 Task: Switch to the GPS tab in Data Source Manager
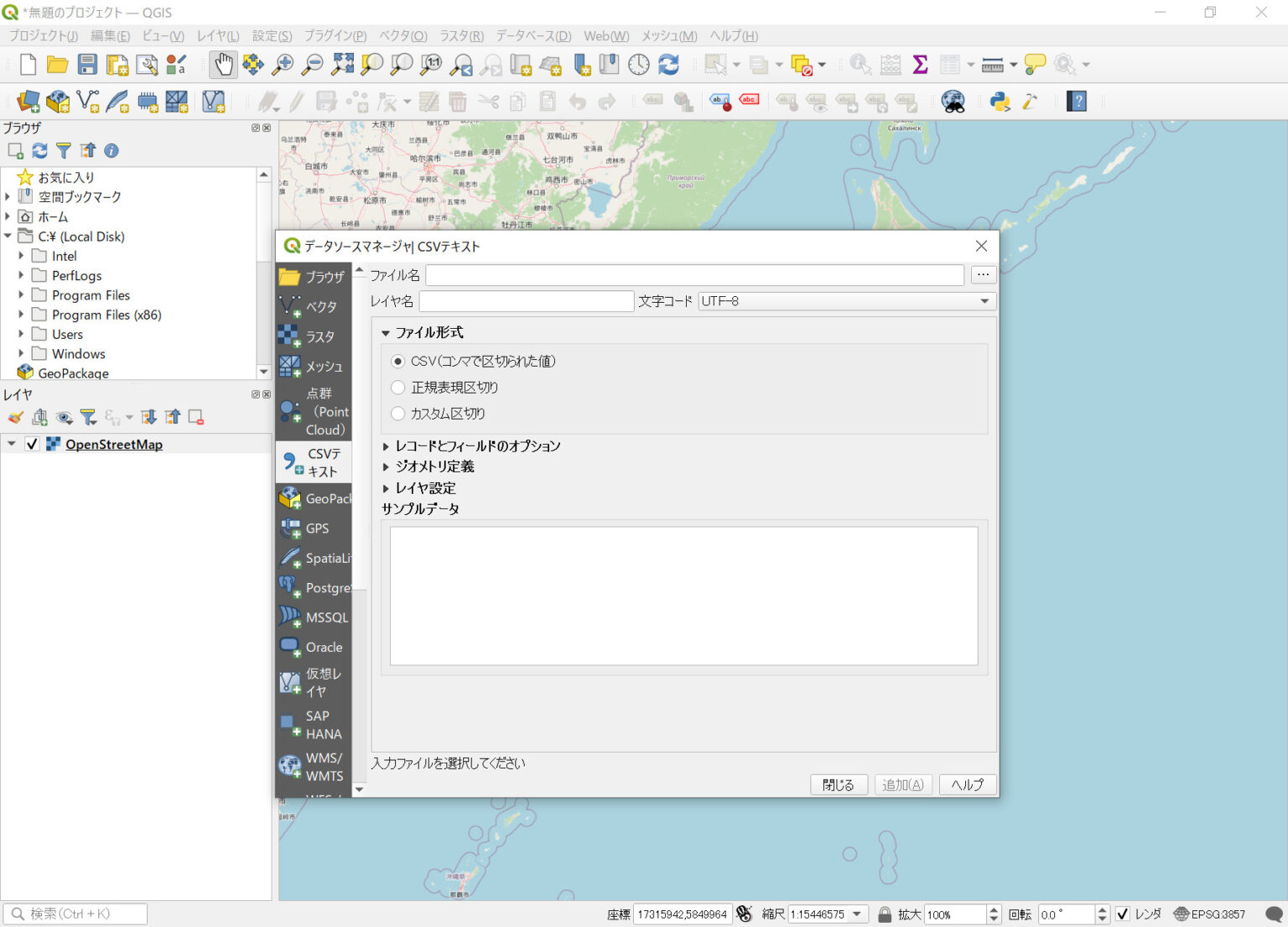314,528
